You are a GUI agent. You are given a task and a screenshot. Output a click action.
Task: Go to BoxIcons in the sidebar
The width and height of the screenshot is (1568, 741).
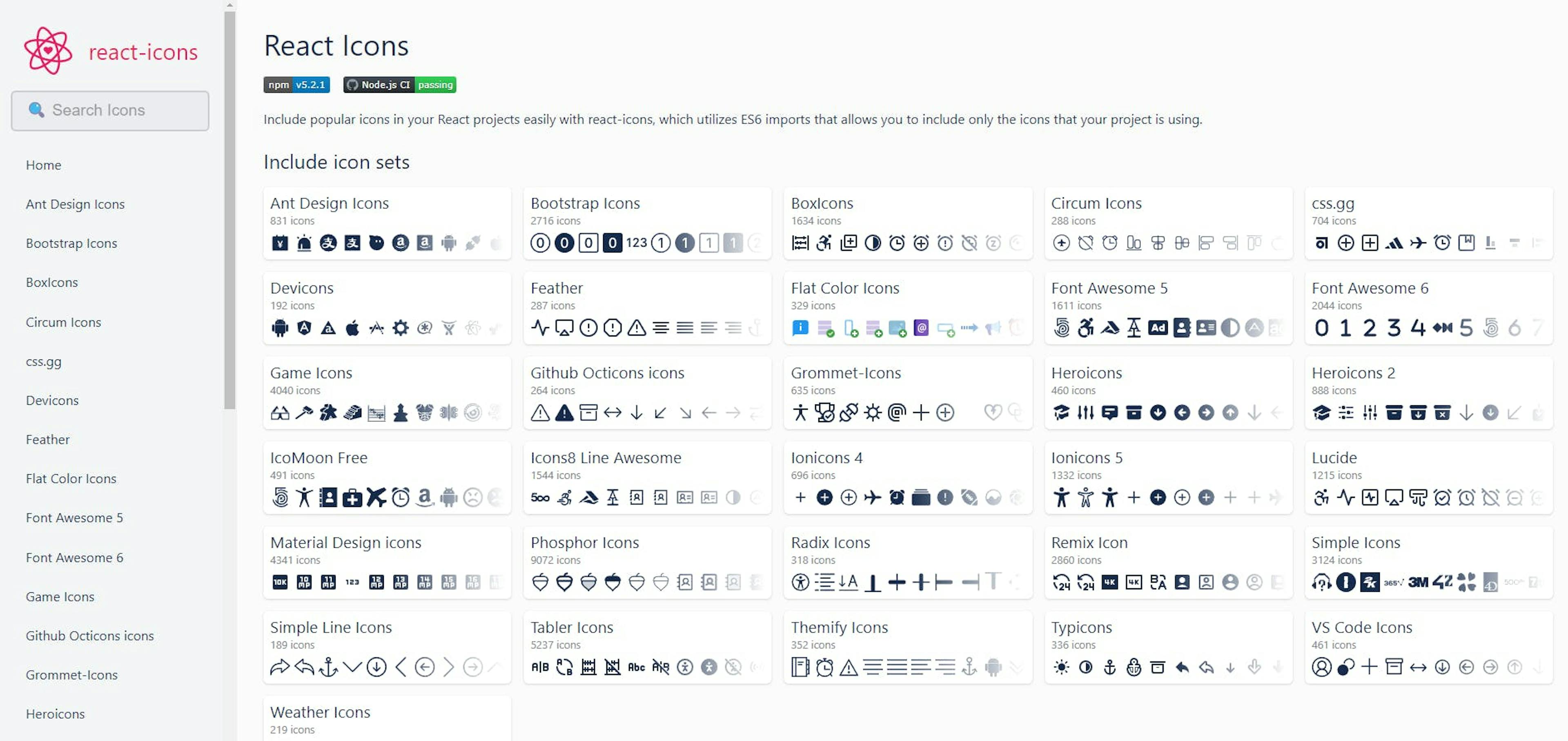(x=52, y=283)
